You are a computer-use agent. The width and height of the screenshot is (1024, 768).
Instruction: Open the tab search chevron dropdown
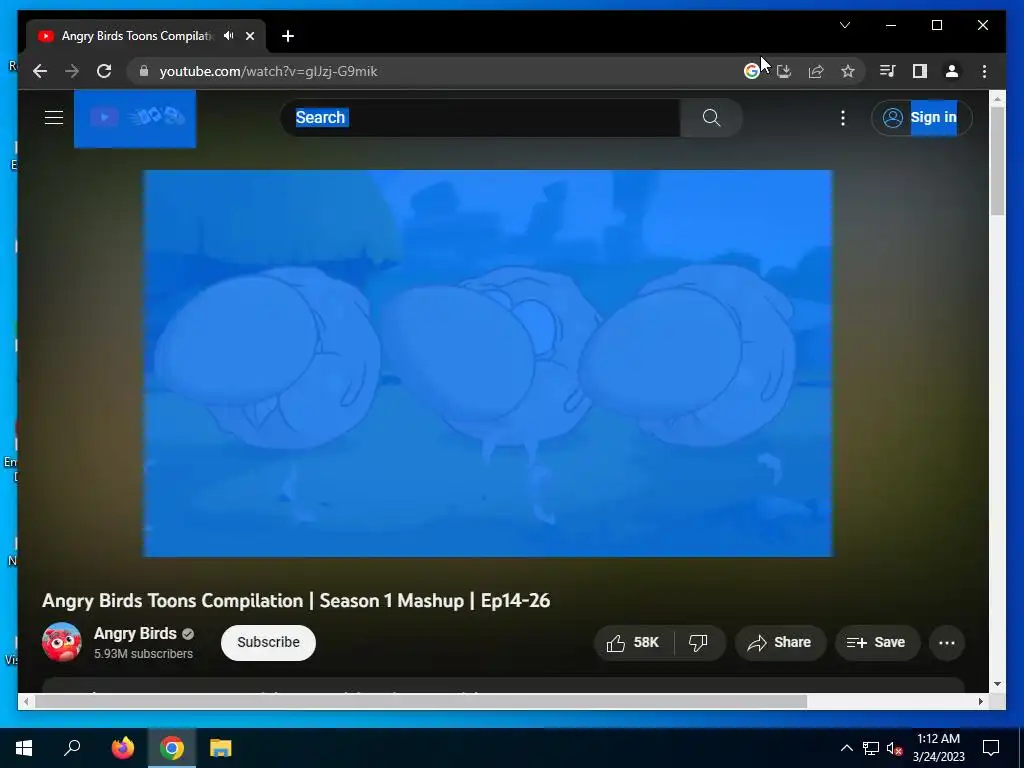tap(844, 25)
